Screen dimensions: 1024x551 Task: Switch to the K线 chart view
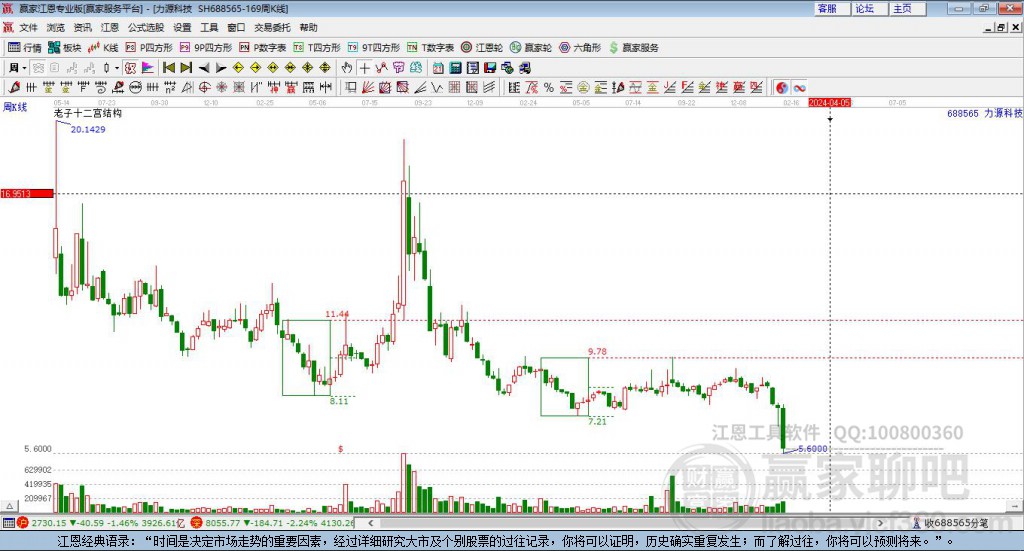click(x=103, y=48)
